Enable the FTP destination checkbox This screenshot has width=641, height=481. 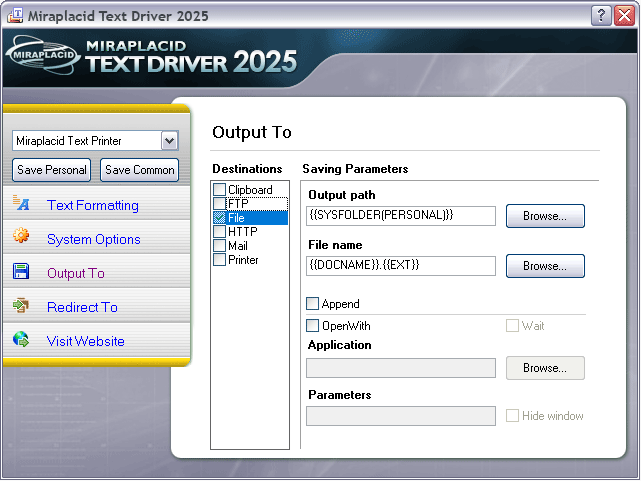pyautogui.click(x=220, y=203)
